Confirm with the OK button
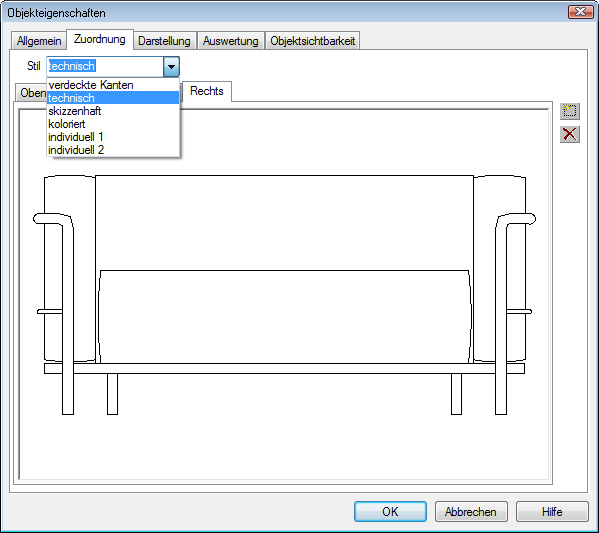The height and width of the screenshot is (533, 599). (390, 512)
